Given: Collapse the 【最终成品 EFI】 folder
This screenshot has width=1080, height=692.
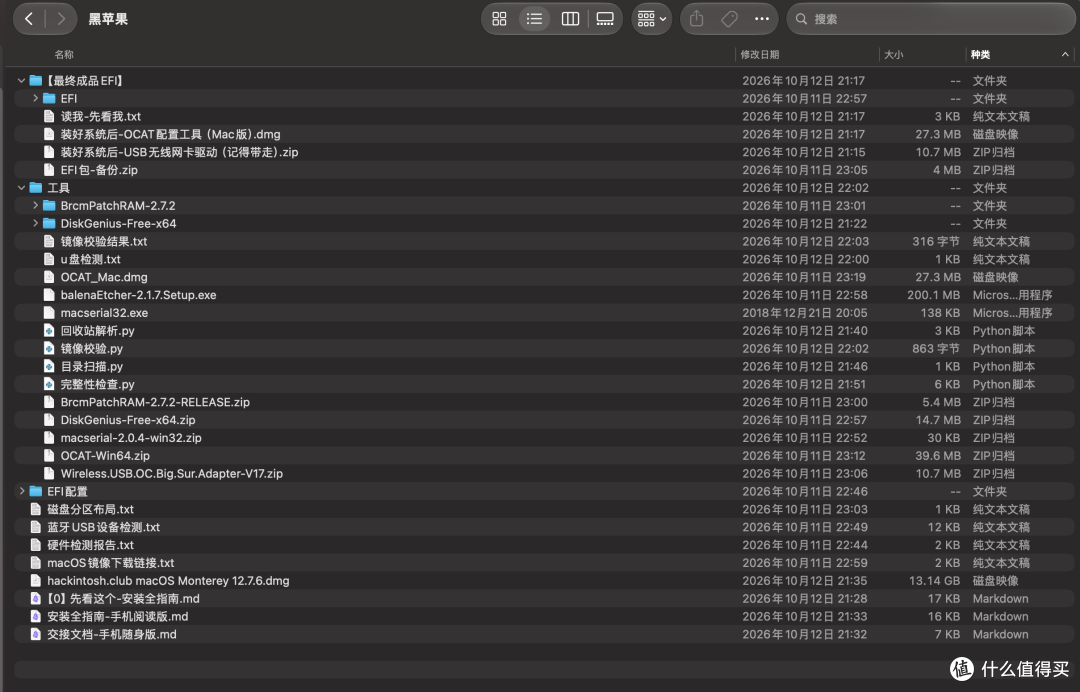Looking at the screenshot, I should 21,81.
